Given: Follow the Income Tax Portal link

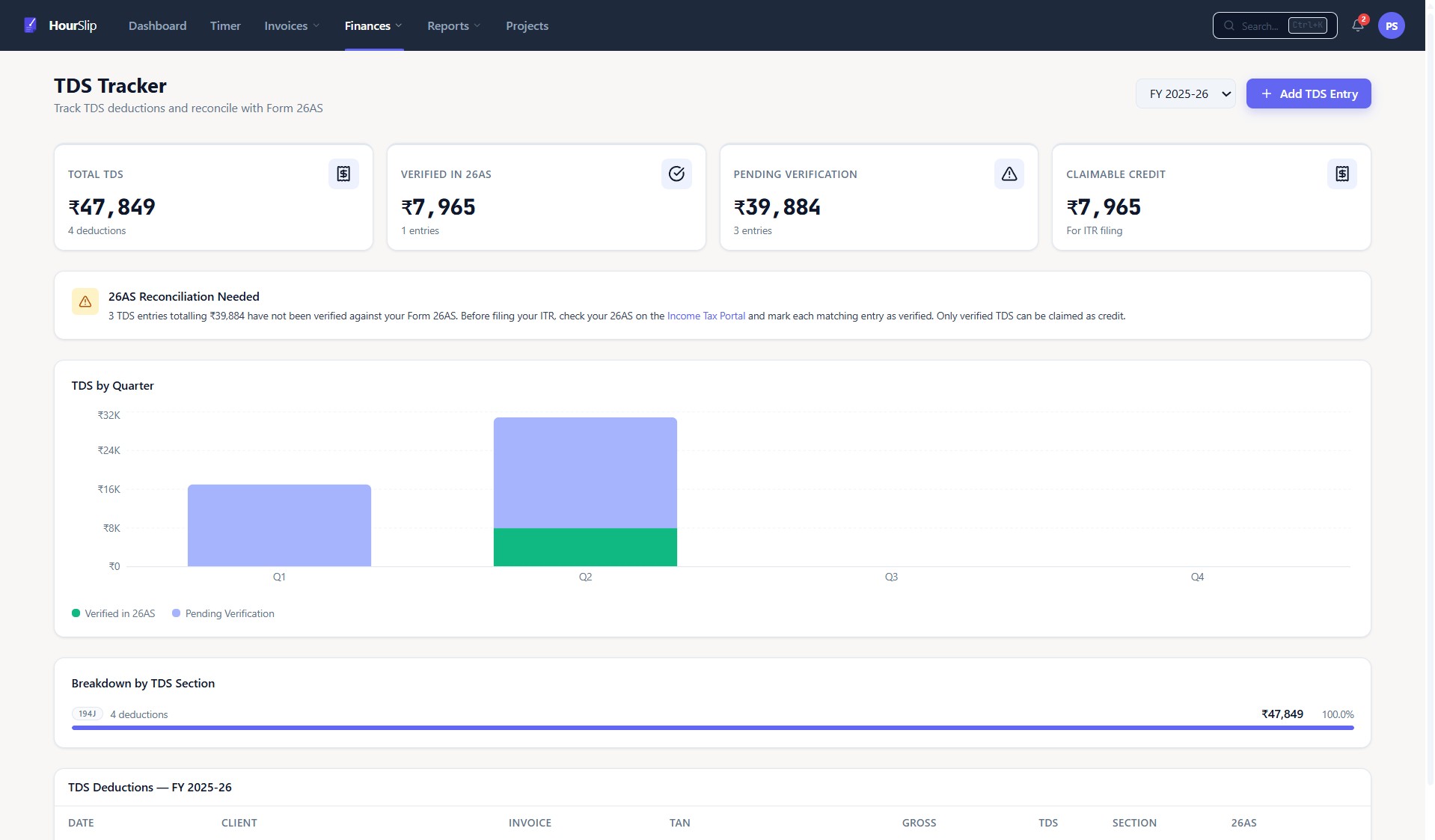Looking at the screenshot, I should [x=706, y=316].
